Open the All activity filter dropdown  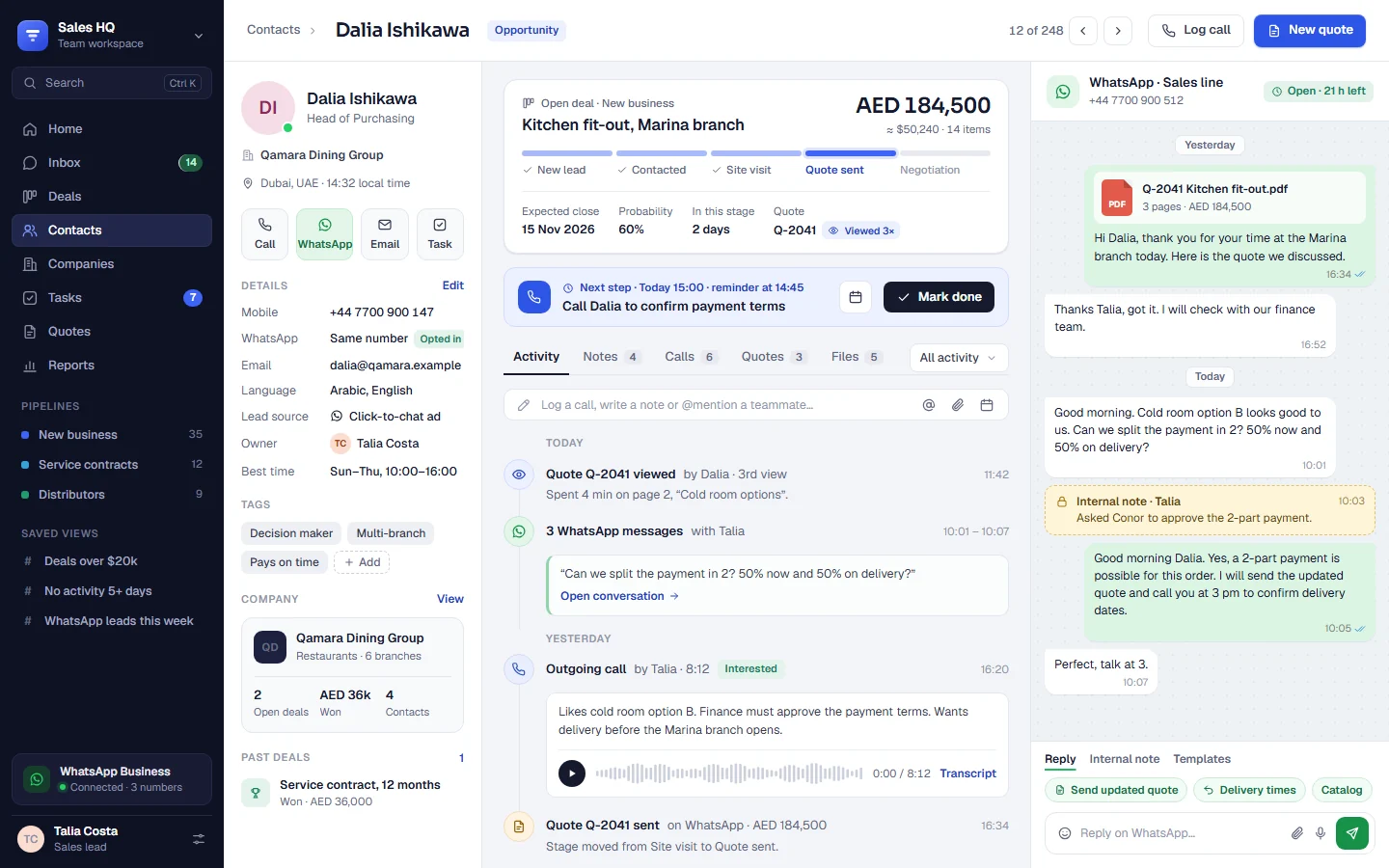click(x=959, y=358)
